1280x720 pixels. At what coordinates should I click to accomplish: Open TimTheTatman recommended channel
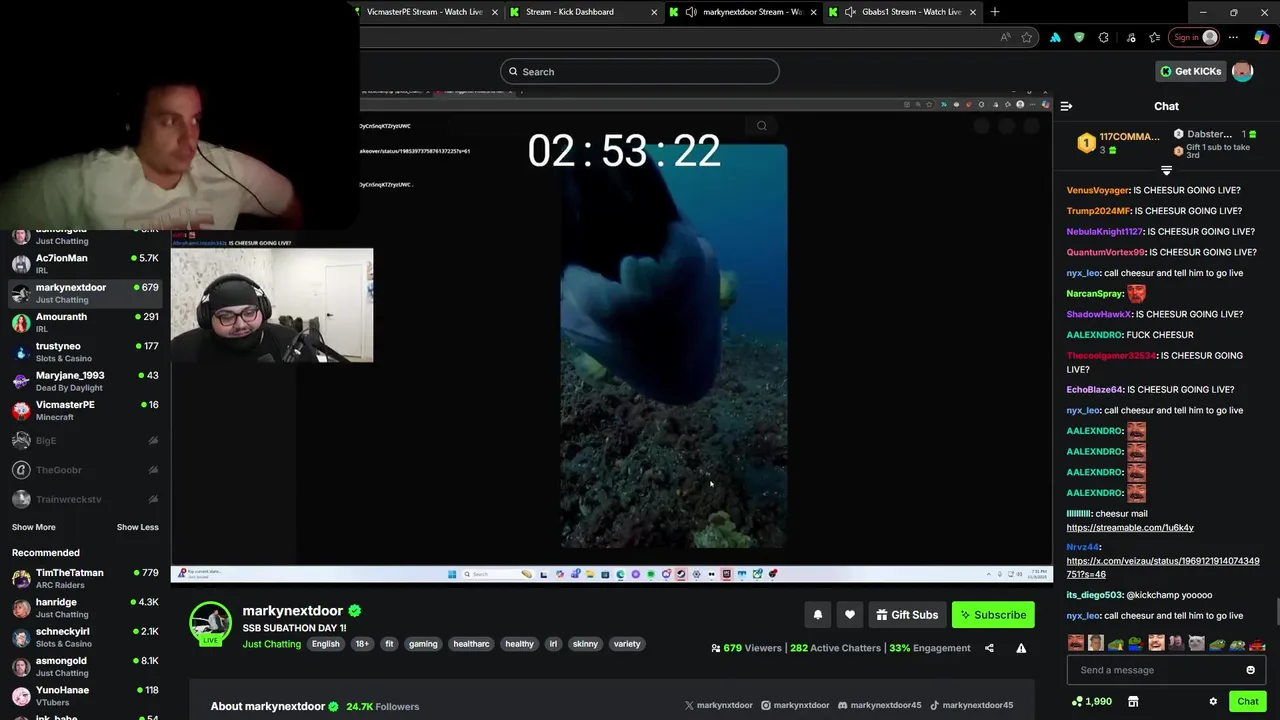tap(85, 579)
